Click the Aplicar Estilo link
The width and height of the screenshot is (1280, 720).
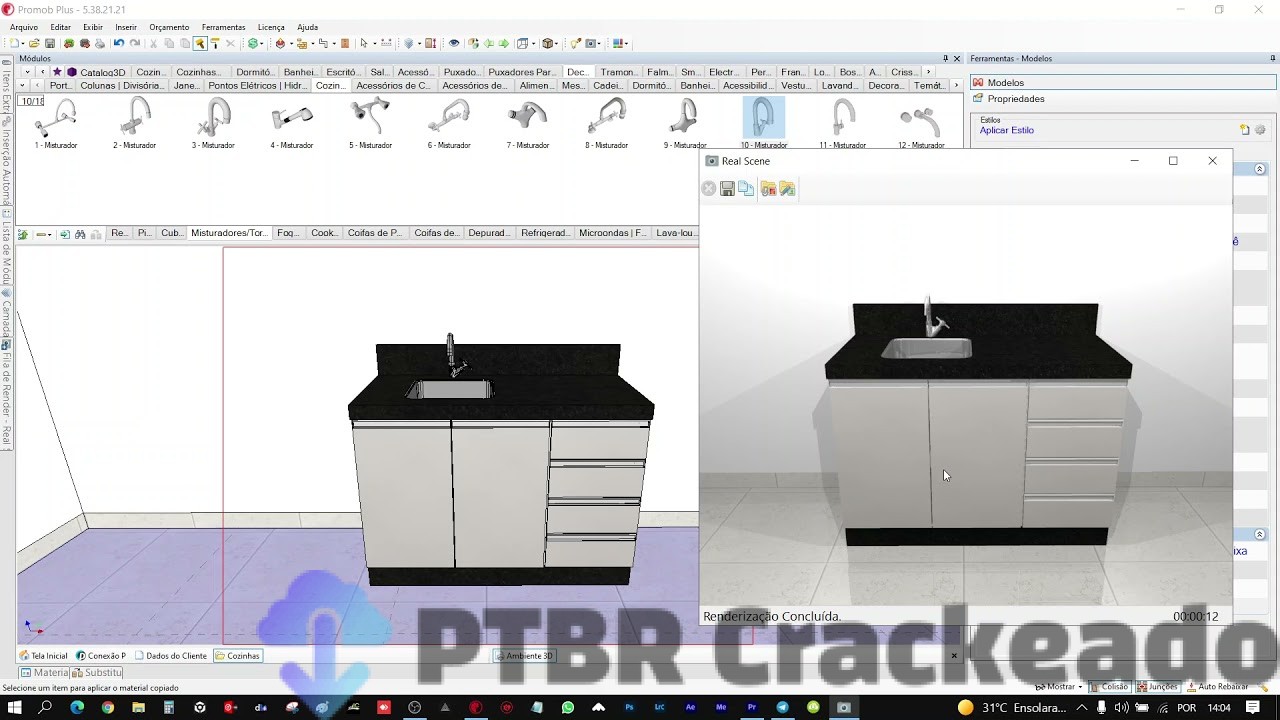(x=1006, y=130)
